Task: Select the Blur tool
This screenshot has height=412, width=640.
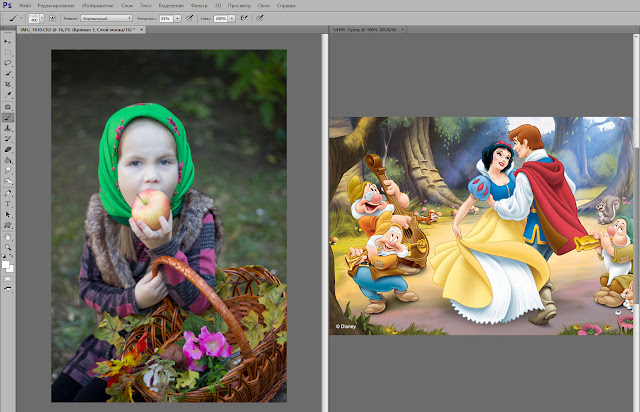Action: (x=8, y=171)
